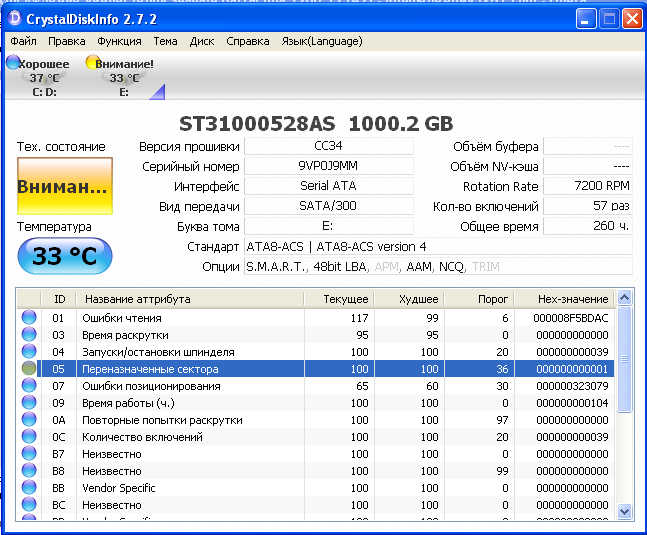Click the Hex-значение column header

pos(571,299)
